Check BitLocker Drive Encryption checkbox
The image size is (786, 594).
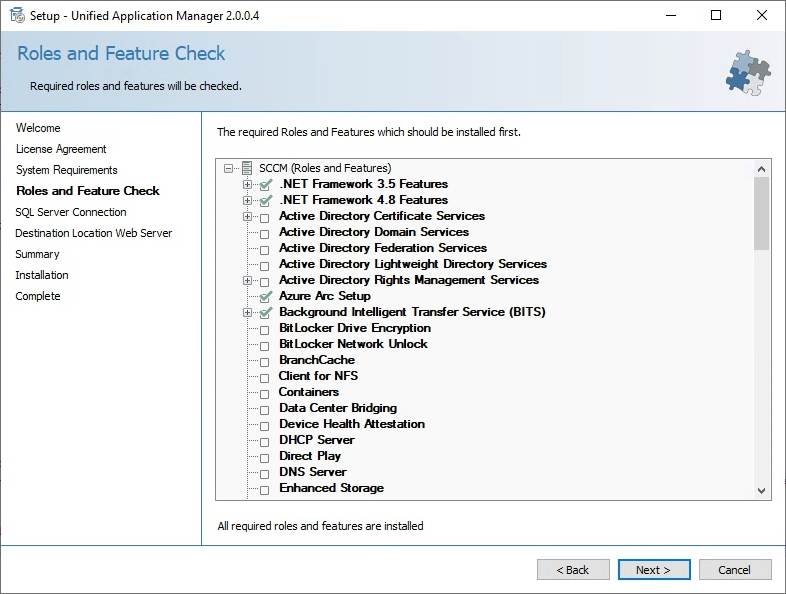click(x=265, y=330)
